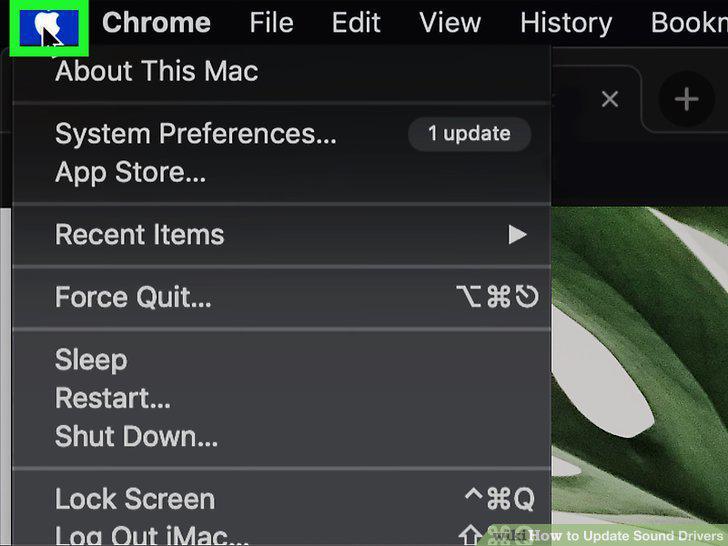Click the 1 update badge
Image resolution: width=728 pixels, height=546 pixels.
click(469, 134)
